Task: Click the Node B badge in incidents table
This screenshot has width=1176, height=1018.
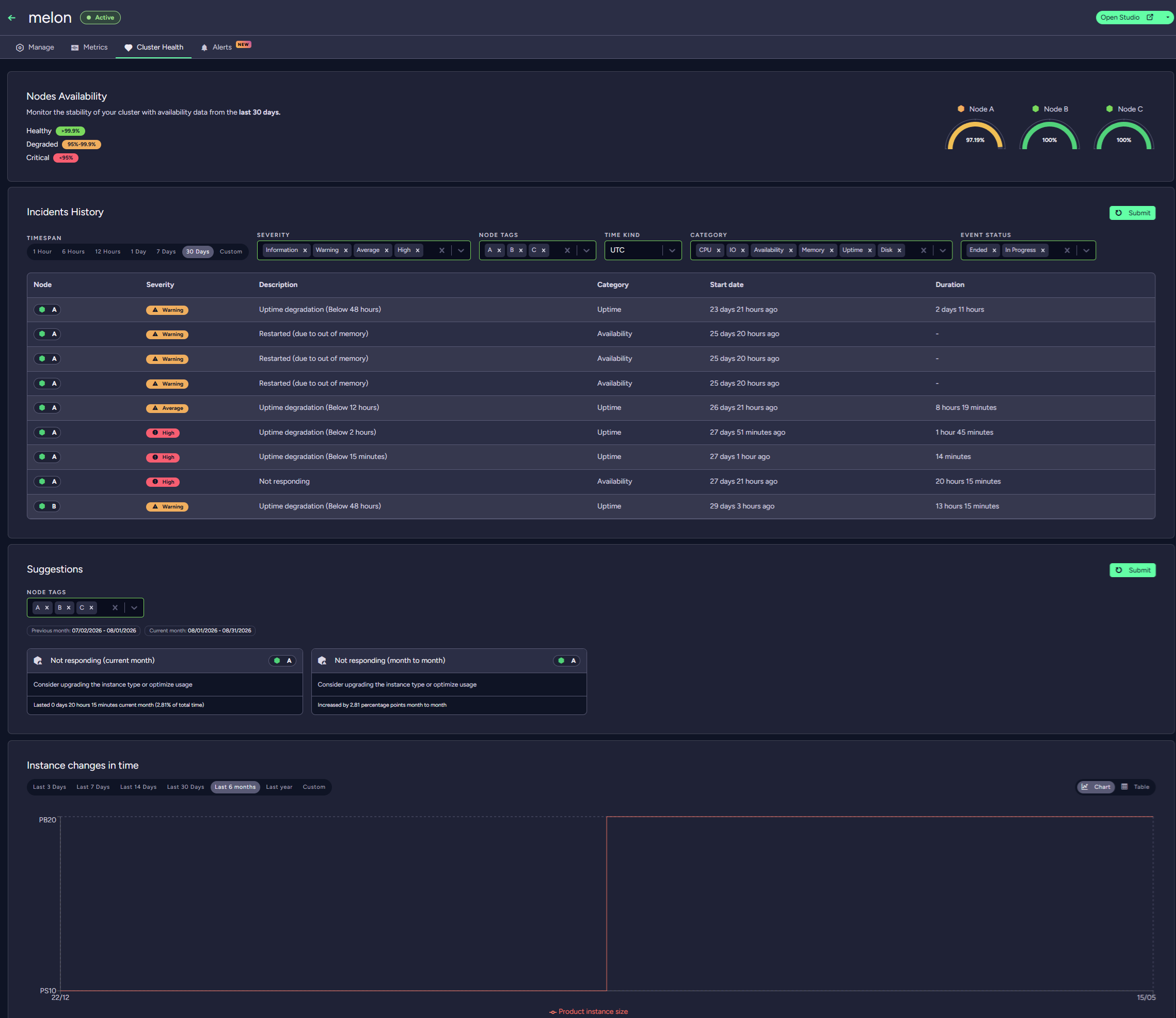Action: [47, 506]
